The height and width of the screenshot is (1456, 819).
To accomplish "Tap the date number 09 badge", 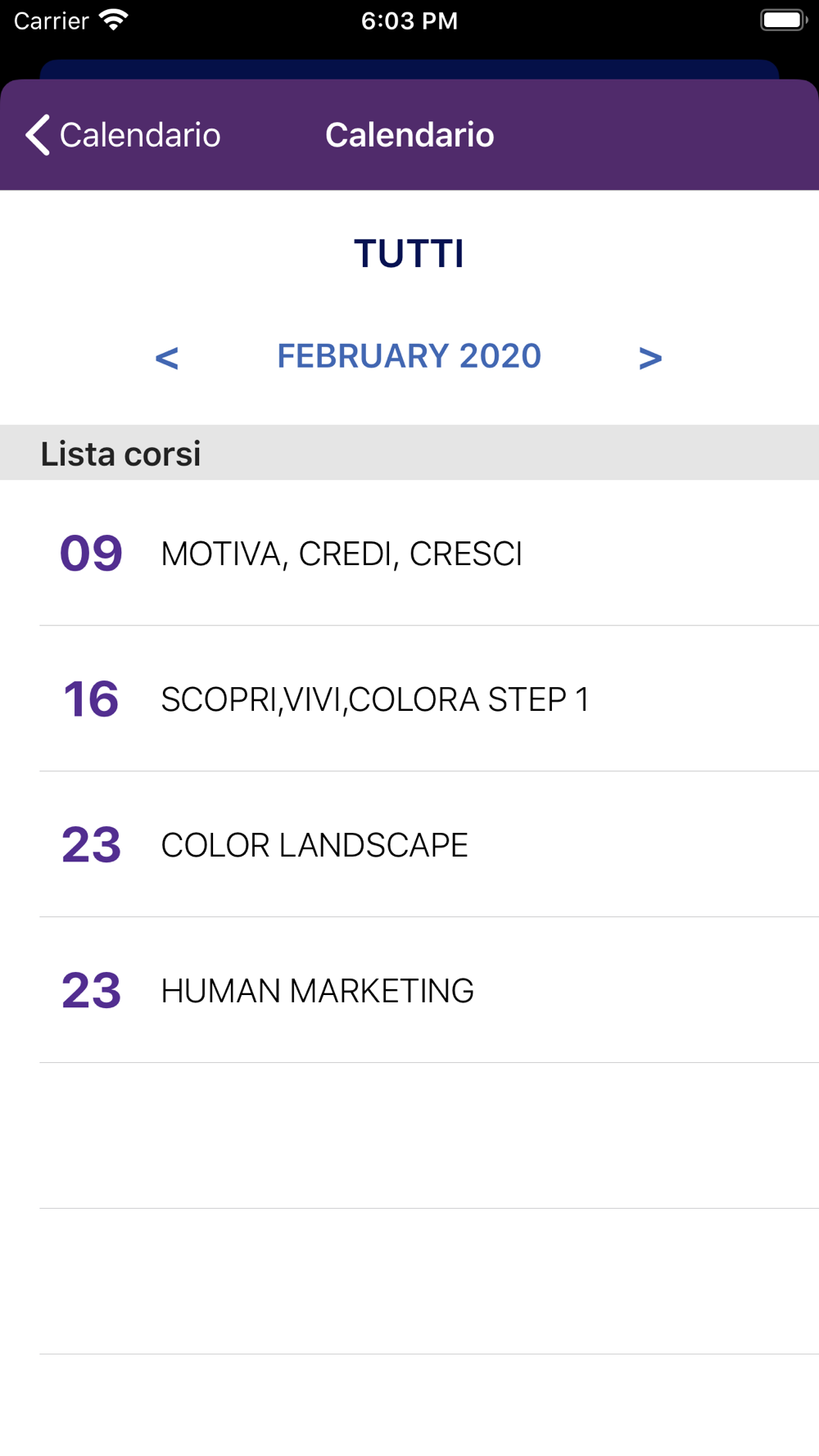I will pos(91,554).
